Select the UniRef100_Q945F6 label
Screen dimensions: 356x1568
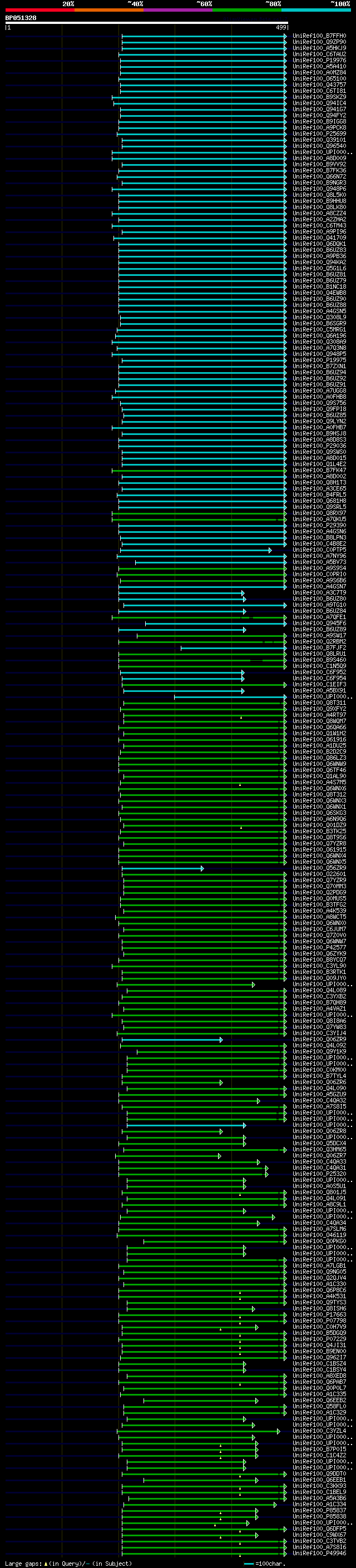(x=319, y=624)
